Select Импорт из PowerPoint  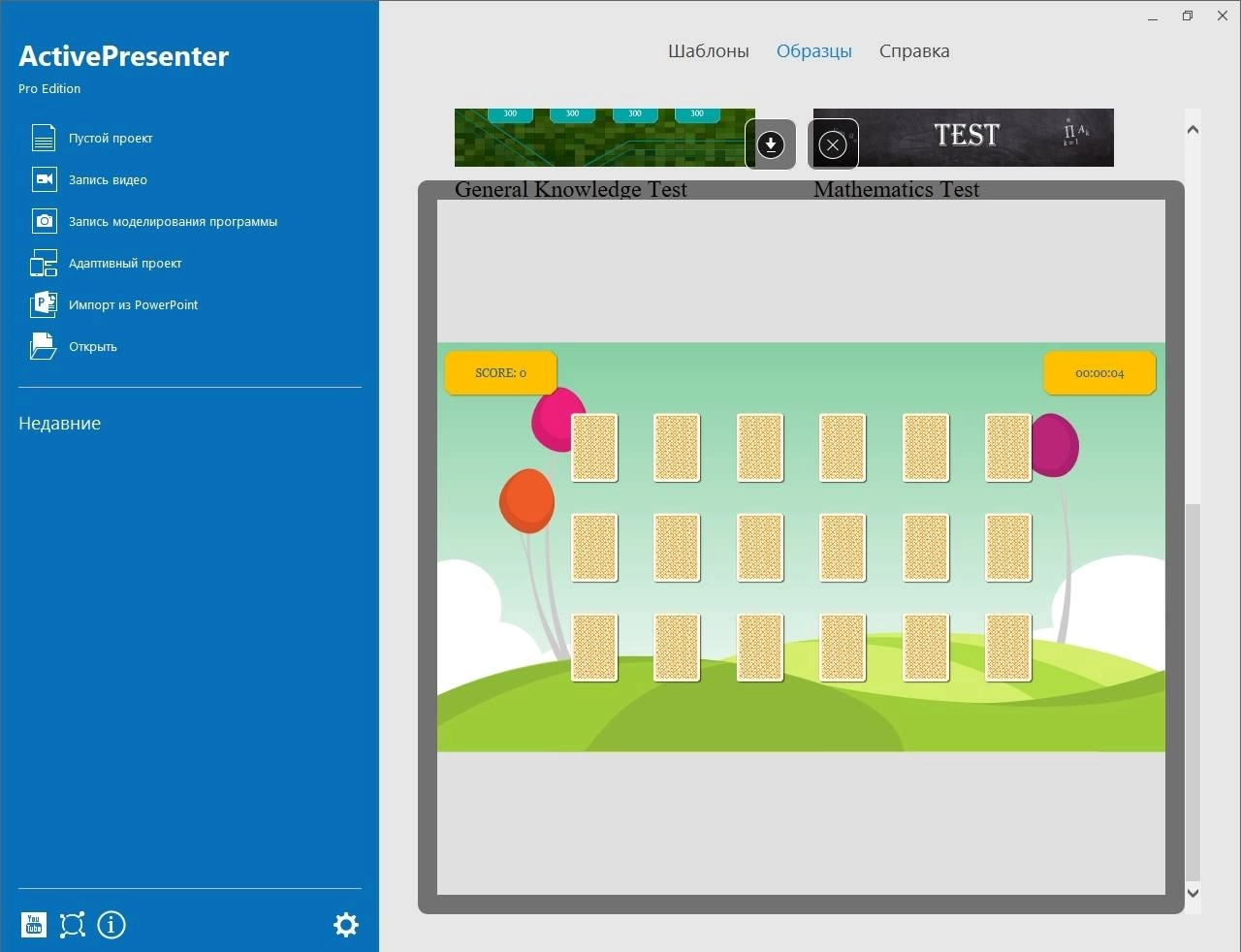point(133,304)
